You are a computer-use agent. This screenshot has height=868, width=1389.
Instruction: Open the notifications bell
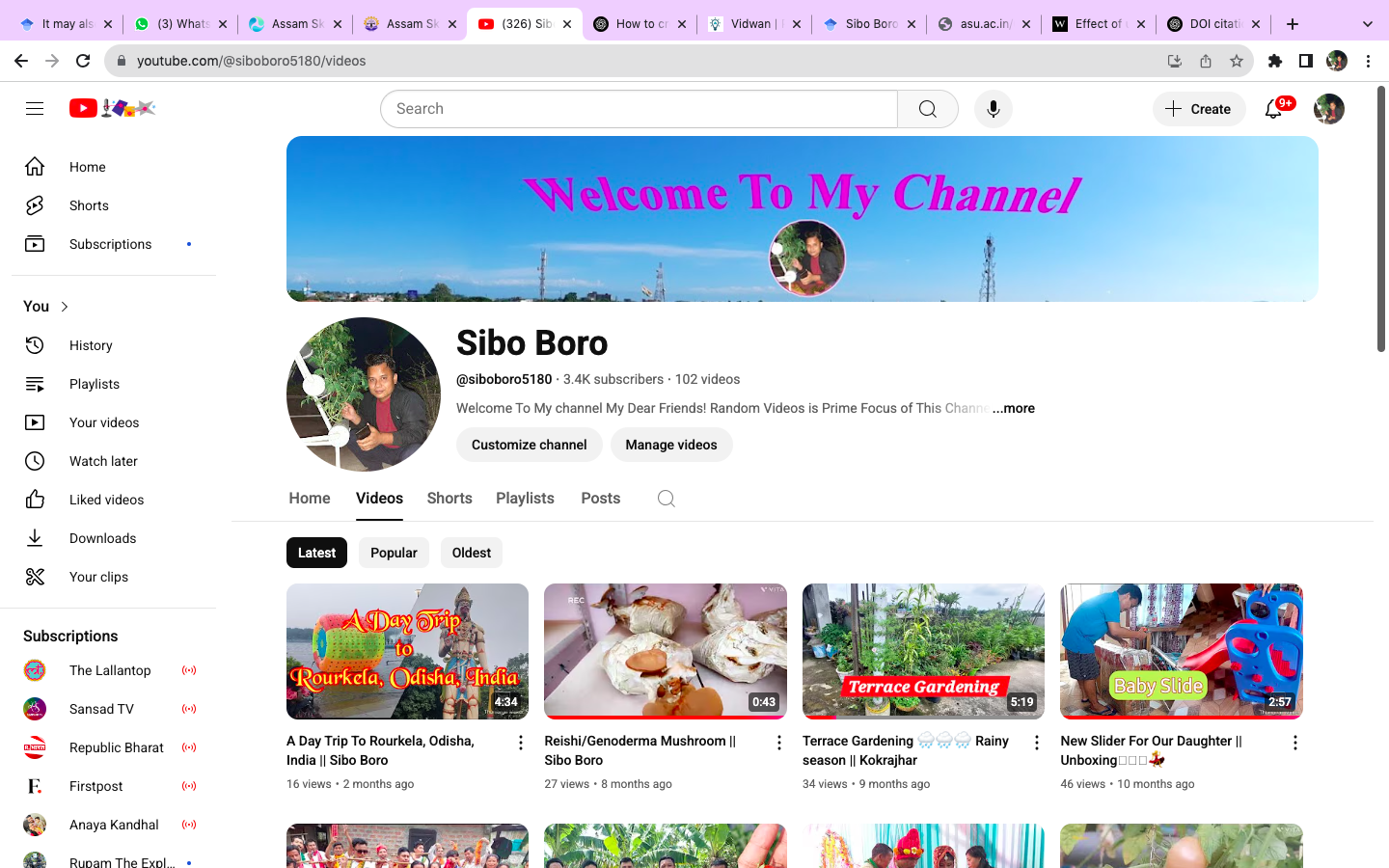pos(1273,109)
